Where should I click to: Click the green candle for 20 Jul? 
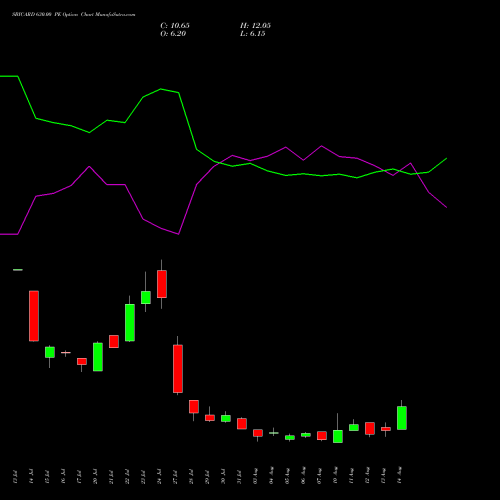(98, 357)
